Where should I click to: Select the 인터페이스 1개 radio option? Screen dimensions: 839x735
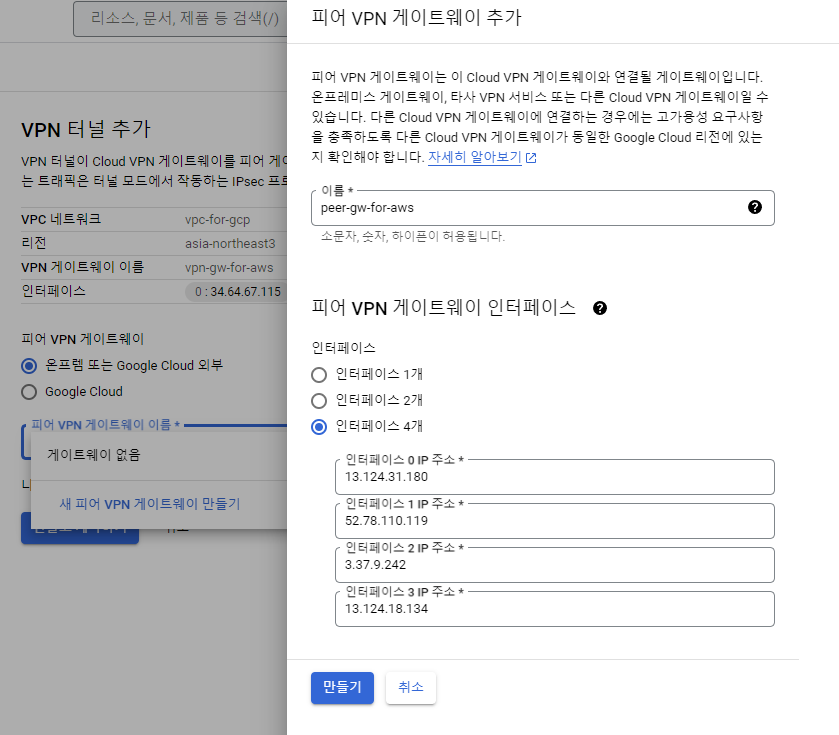319,374
